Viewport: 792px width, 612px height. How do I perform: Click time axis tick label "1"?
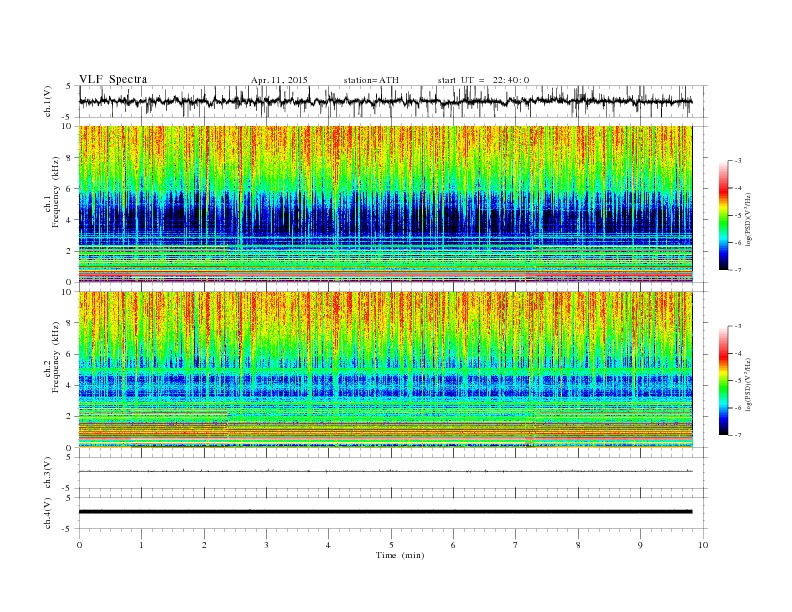141,545
